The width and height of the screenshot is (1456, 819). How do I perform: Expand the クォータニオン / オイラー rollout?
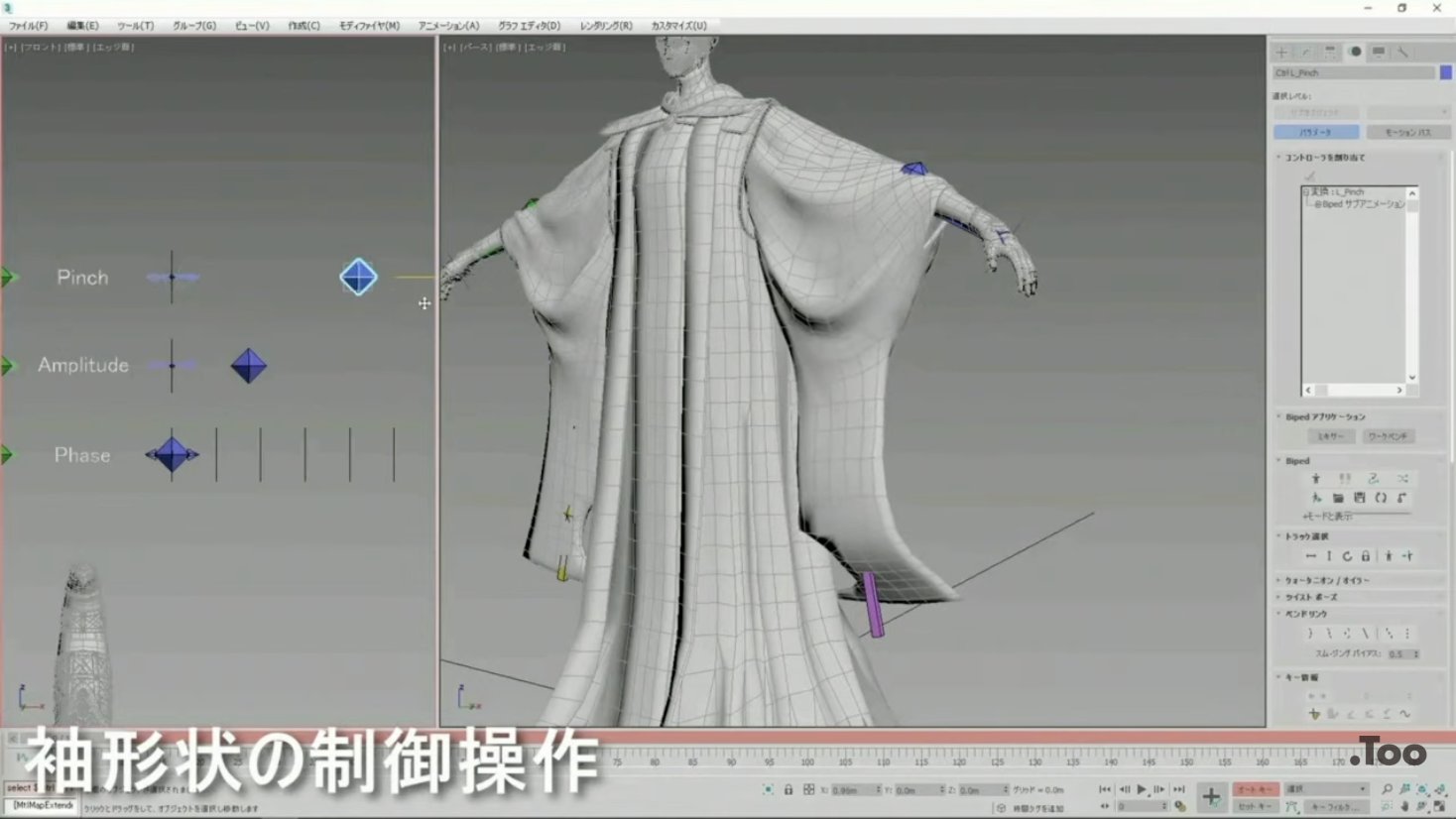point(1326,580)
